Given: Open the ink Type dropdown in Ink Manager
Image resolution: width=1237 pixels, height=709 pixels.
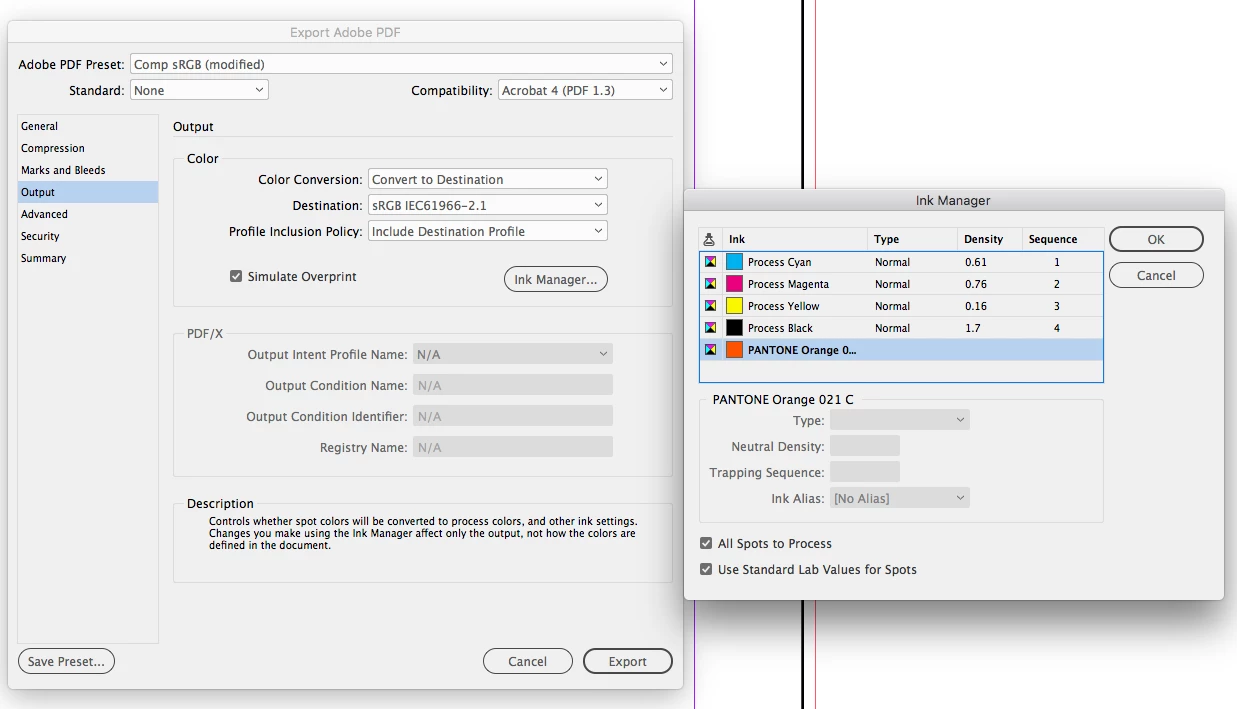Looking at the screenshot, I should pyautogui.click(x=900, y=421).
